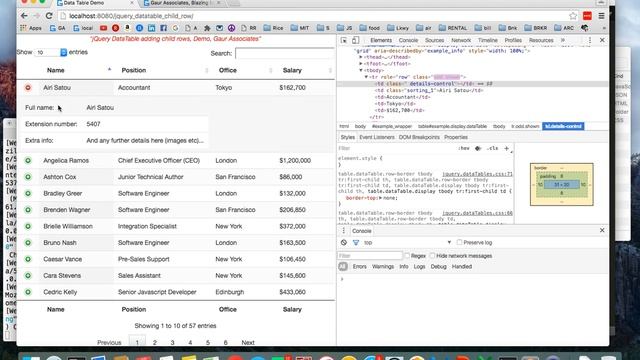Open the Amazon bookmark
This screenshot has width=640, height=360.
127,28
